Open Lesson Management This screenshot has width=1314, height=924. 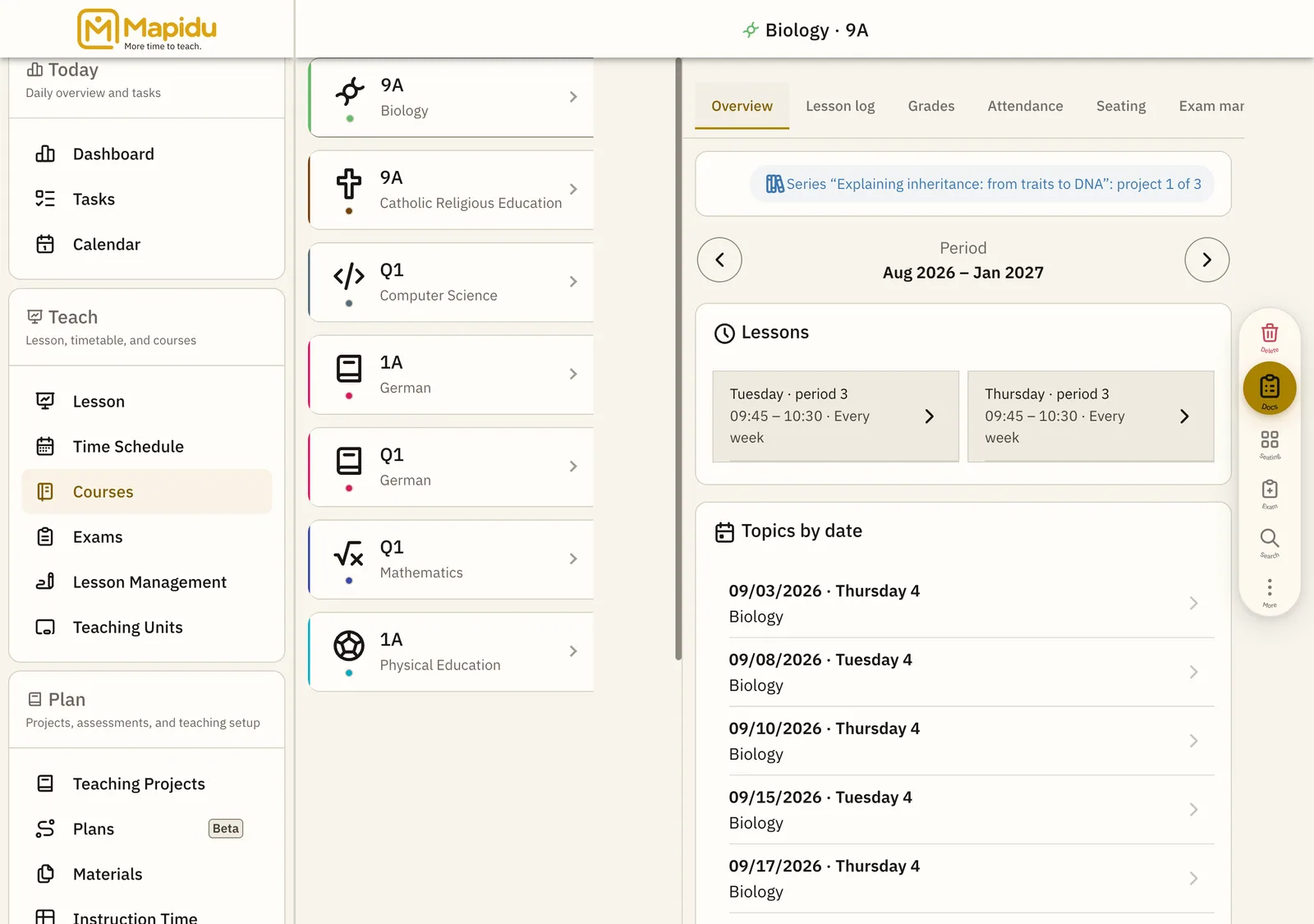(x=147, y=582)
